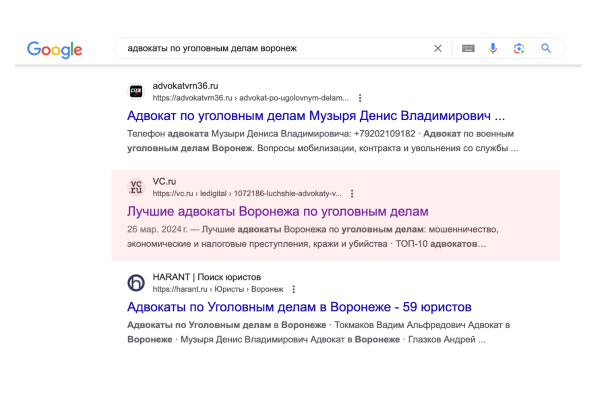Start voice search with microphone icon
600x400 pixels.
click(493, 48)
